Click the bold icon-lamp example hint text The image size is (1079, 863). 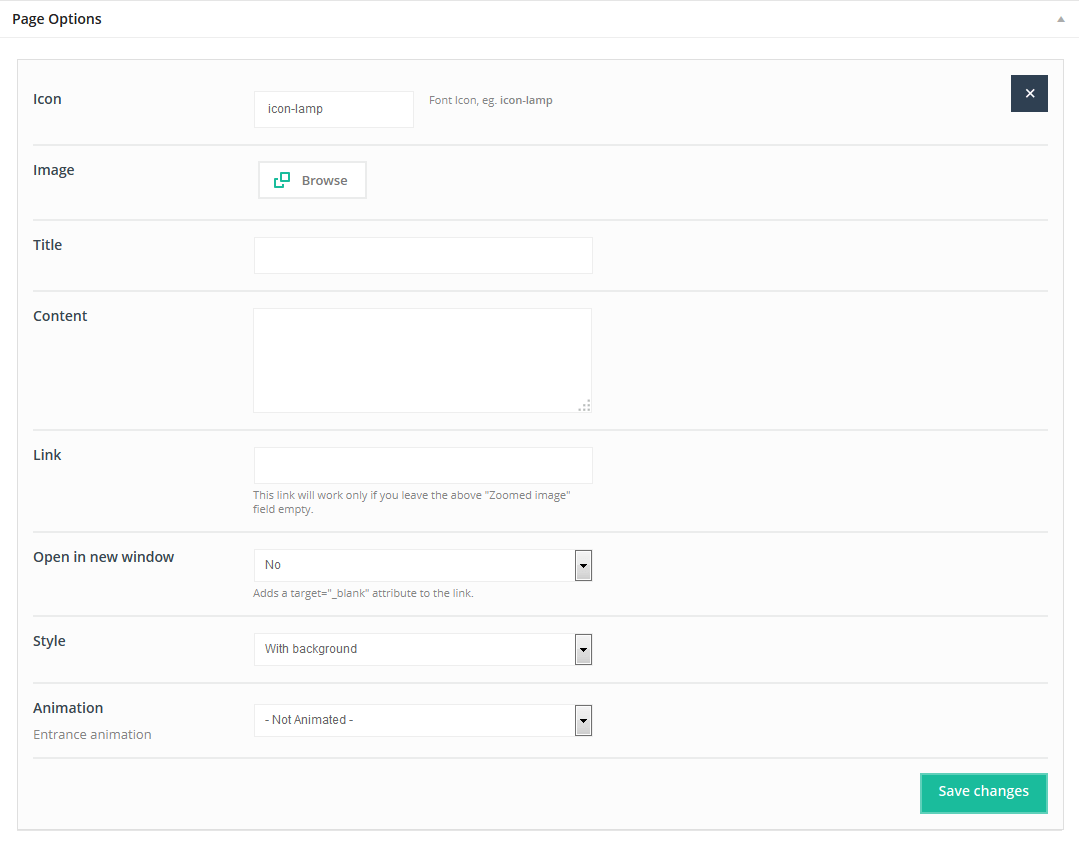[526, 100]
